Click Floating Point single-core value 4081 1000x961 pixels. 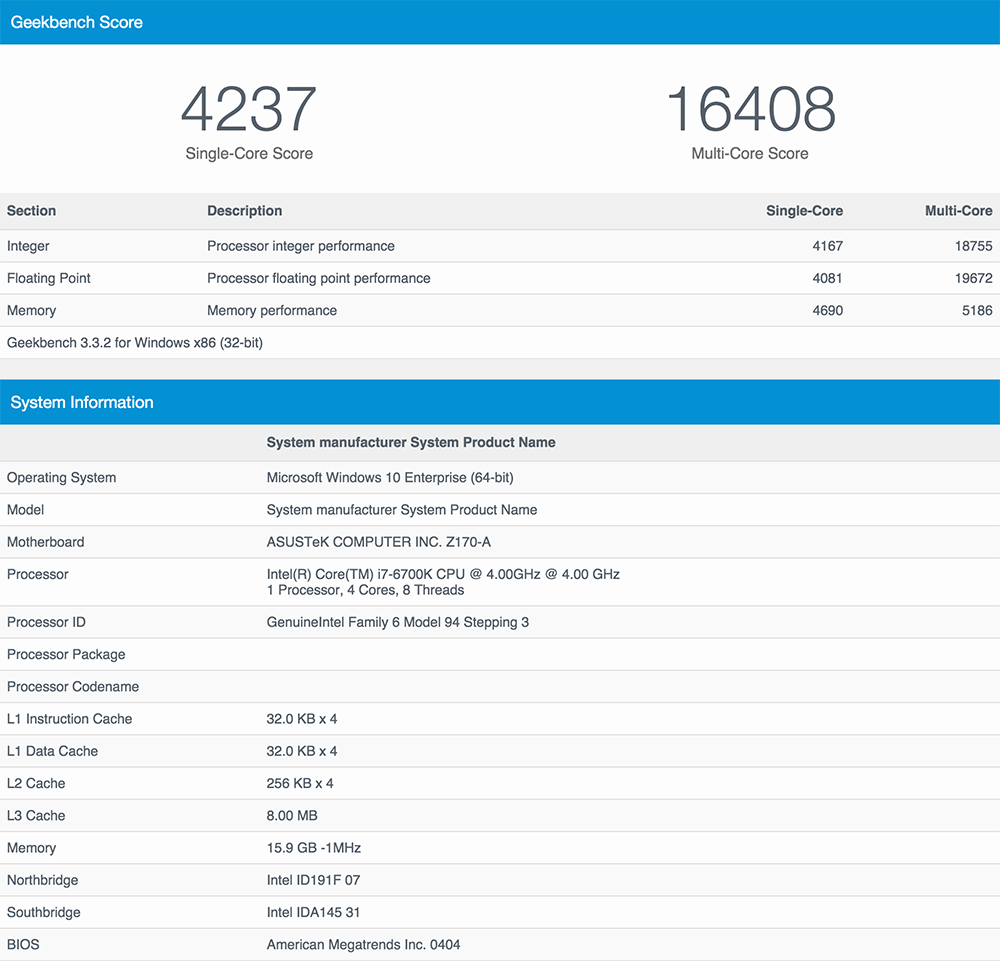(828, 279)
